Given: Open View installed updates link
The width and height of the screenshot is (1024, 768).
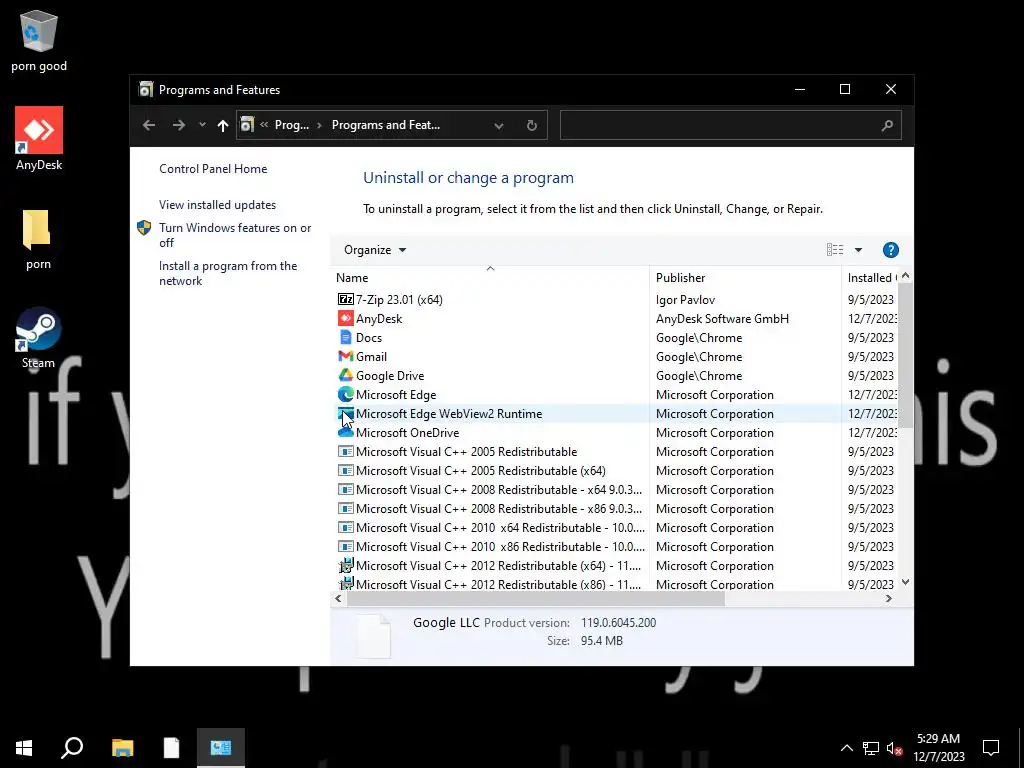Looking at the screenshot, I should pos(217,204).
